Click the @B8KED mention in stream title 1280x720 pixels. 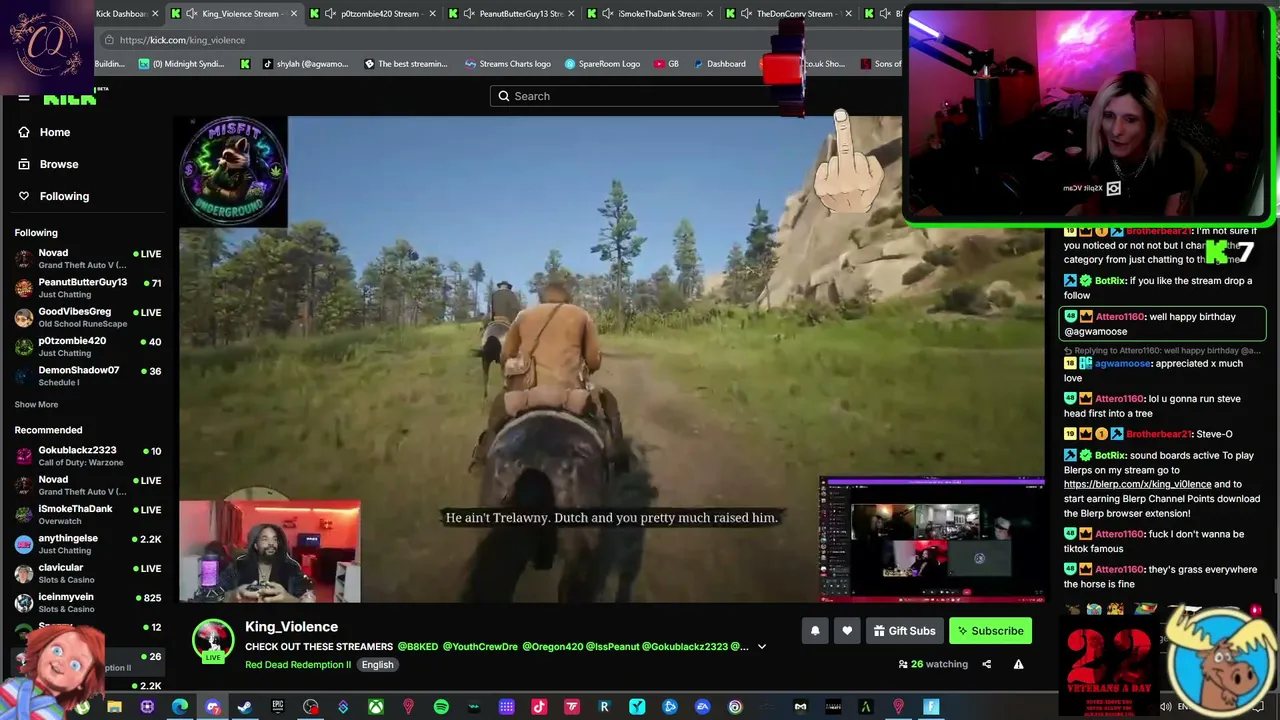[x=418, y=647]
